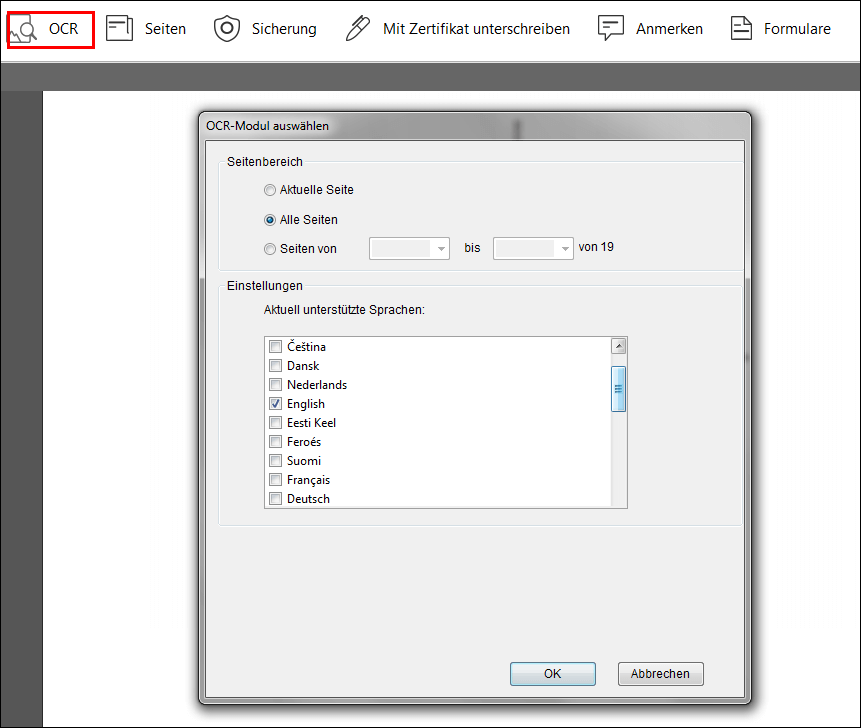
Task: Enable Français for OCR recognition
Action: [x=275, y=479]
